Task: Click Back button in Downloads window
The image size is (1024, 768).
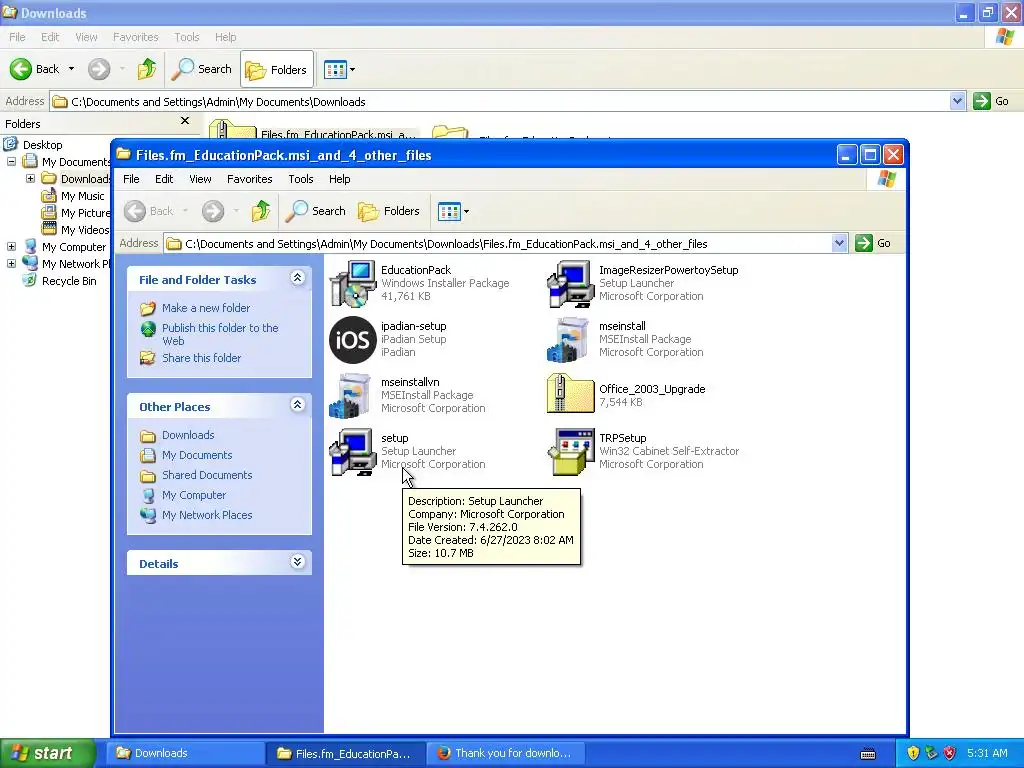Action: [x=35, y=69]
